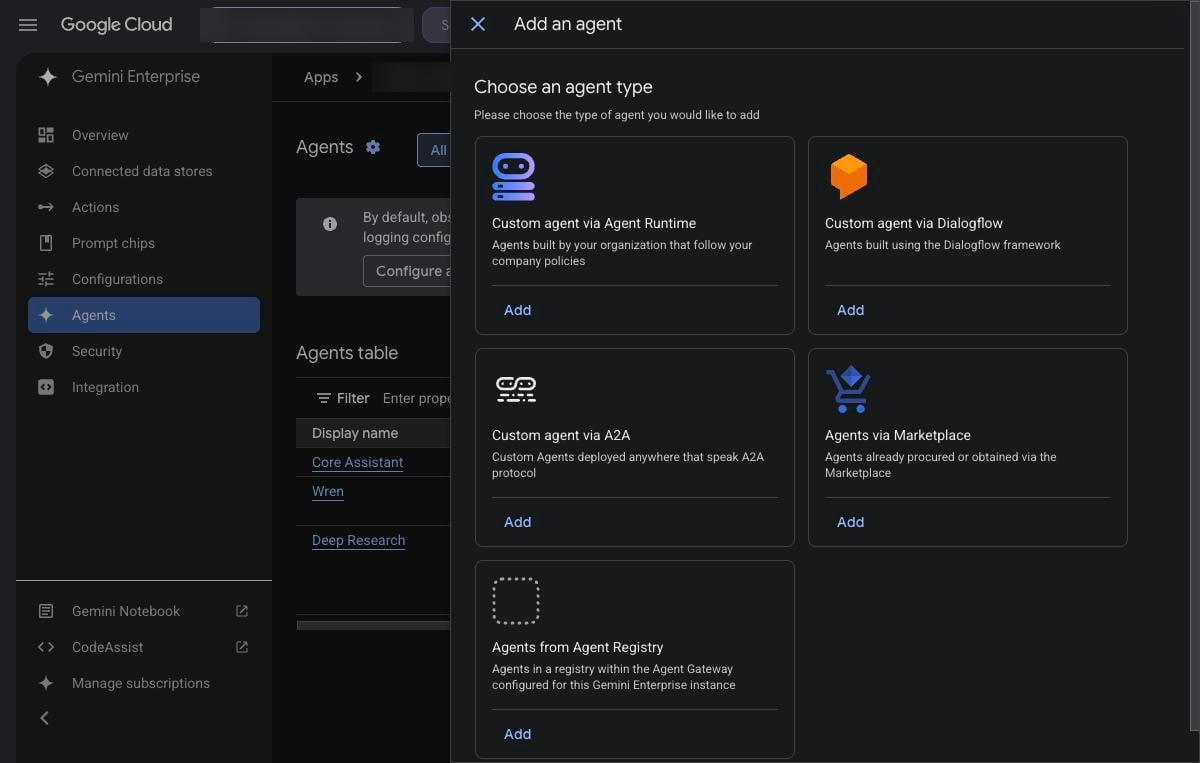Close the Add an agent panel

pos(478,24)
